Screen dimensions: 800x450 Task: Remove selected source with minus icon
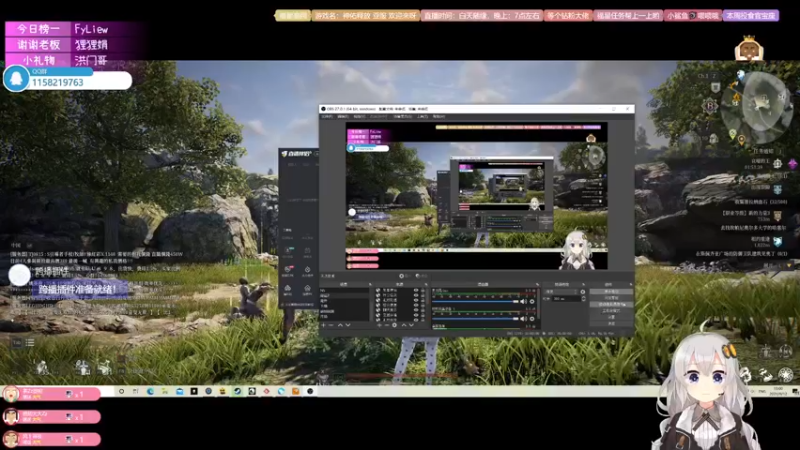387,325
